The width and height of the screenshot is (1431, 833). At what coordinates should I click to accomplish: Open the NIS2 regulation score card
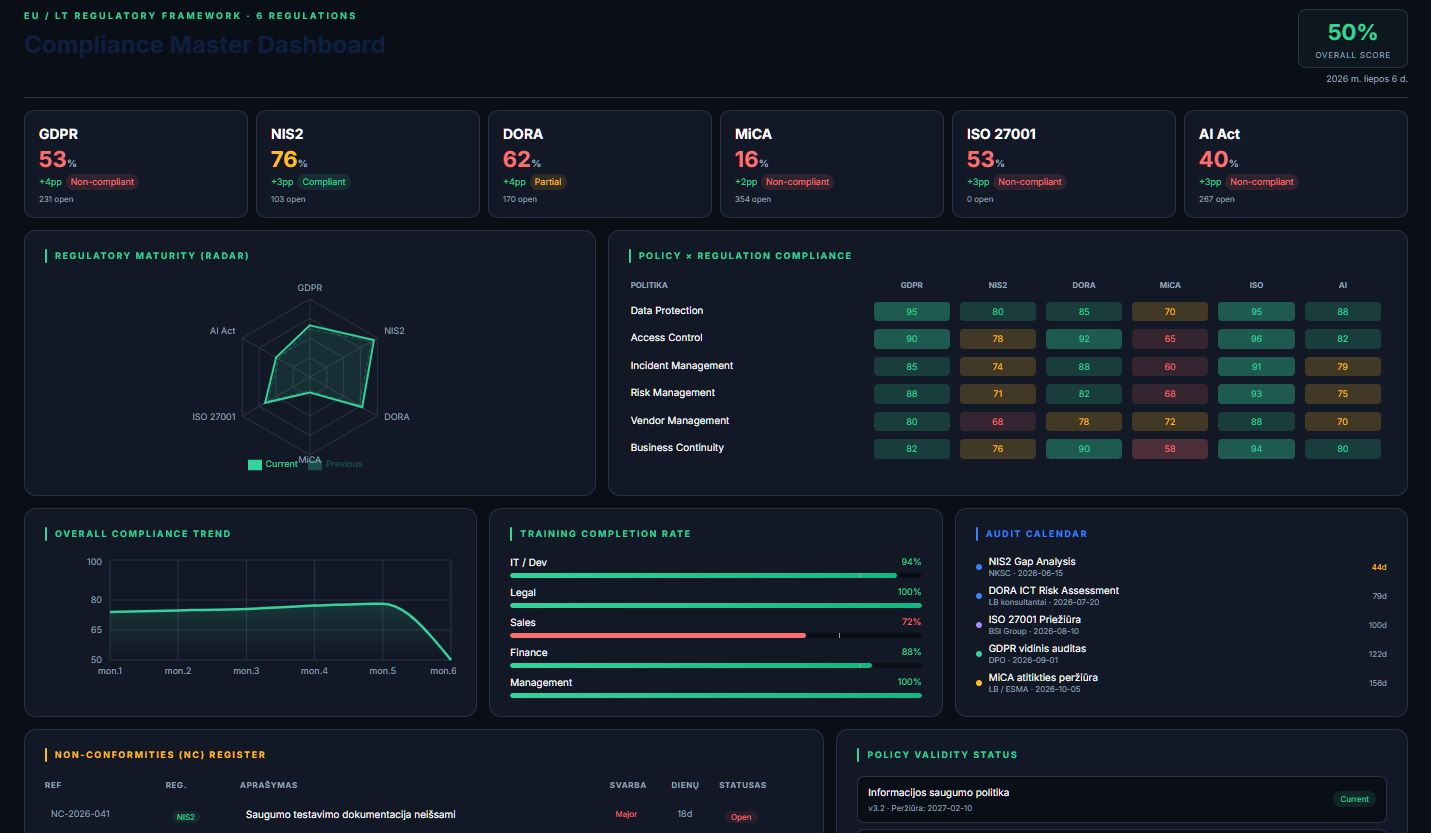[368, 164]
